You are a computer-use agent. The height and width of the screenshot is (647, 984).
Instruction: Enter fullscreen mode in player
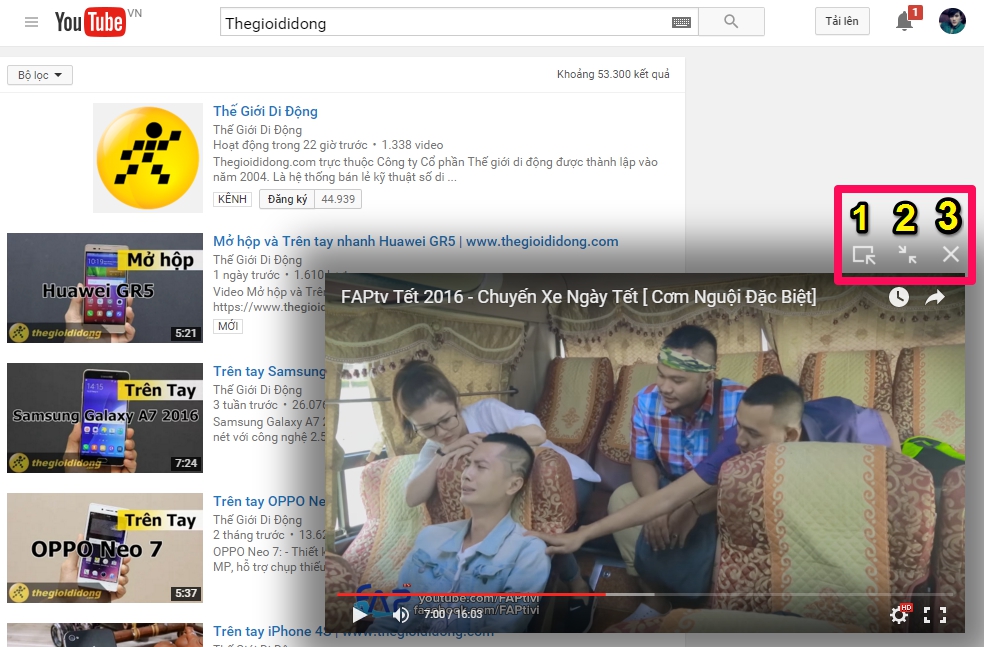935,615
